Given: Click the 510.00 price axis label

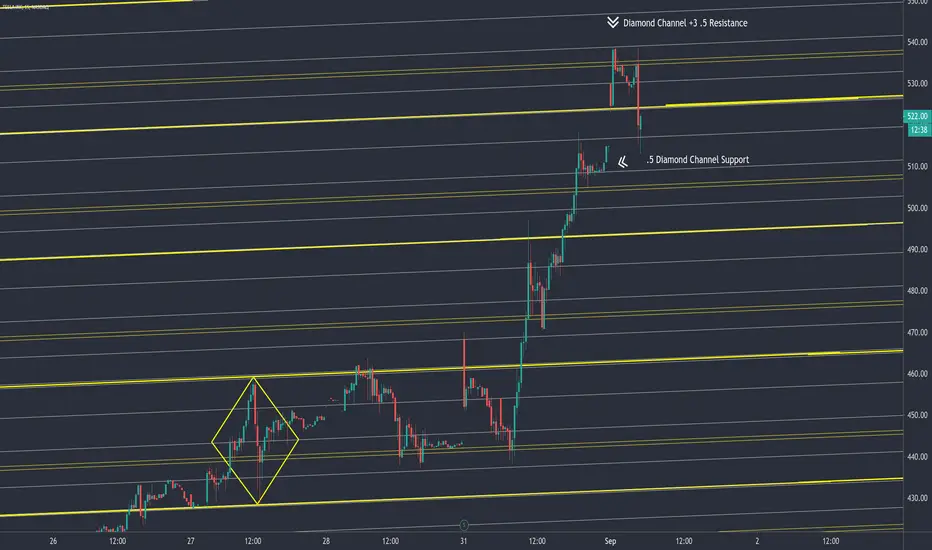Looking at the screenshot, I should (917, 166).
